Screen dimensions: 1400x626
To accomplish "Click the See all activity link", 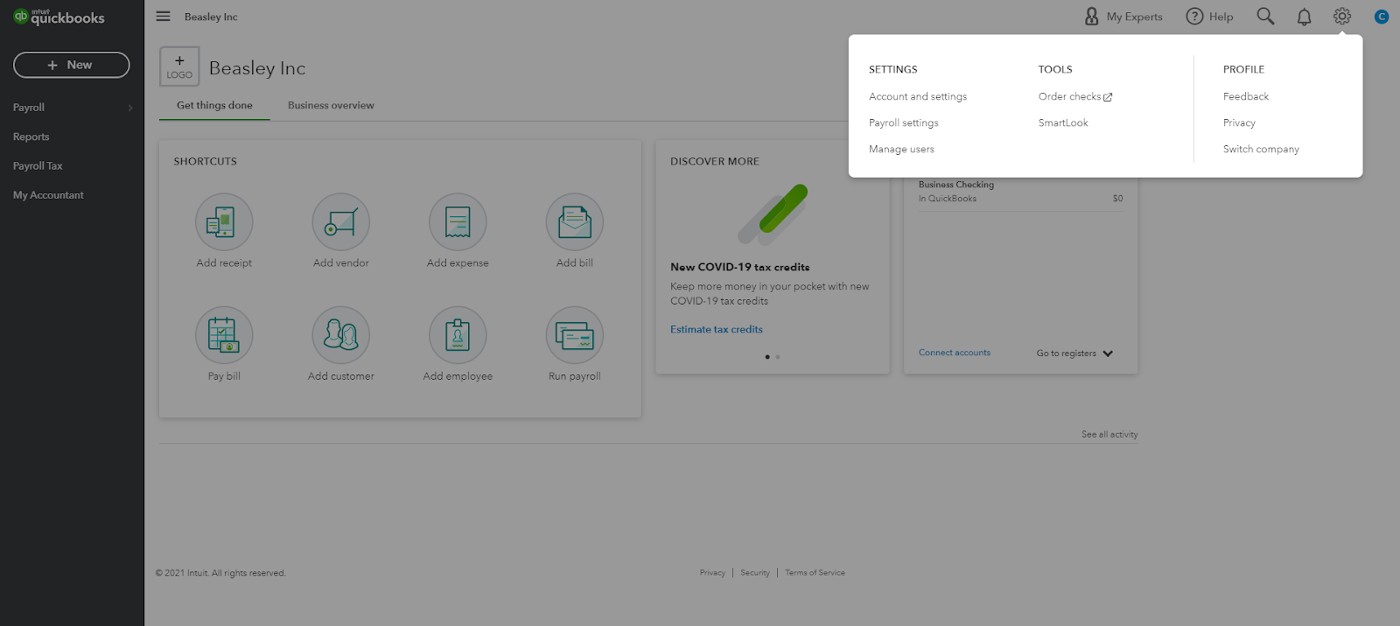I will coord(1110,435).
